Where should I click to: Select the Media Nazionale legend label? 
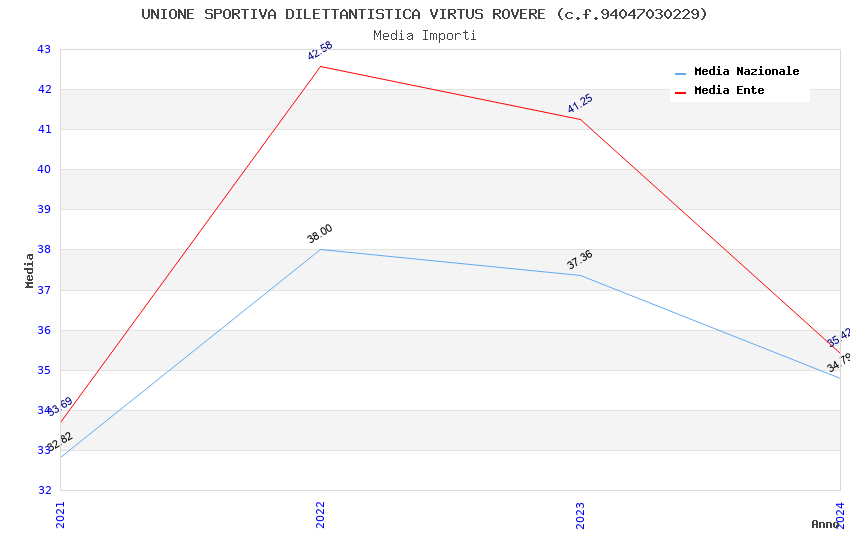coord(746,72)
